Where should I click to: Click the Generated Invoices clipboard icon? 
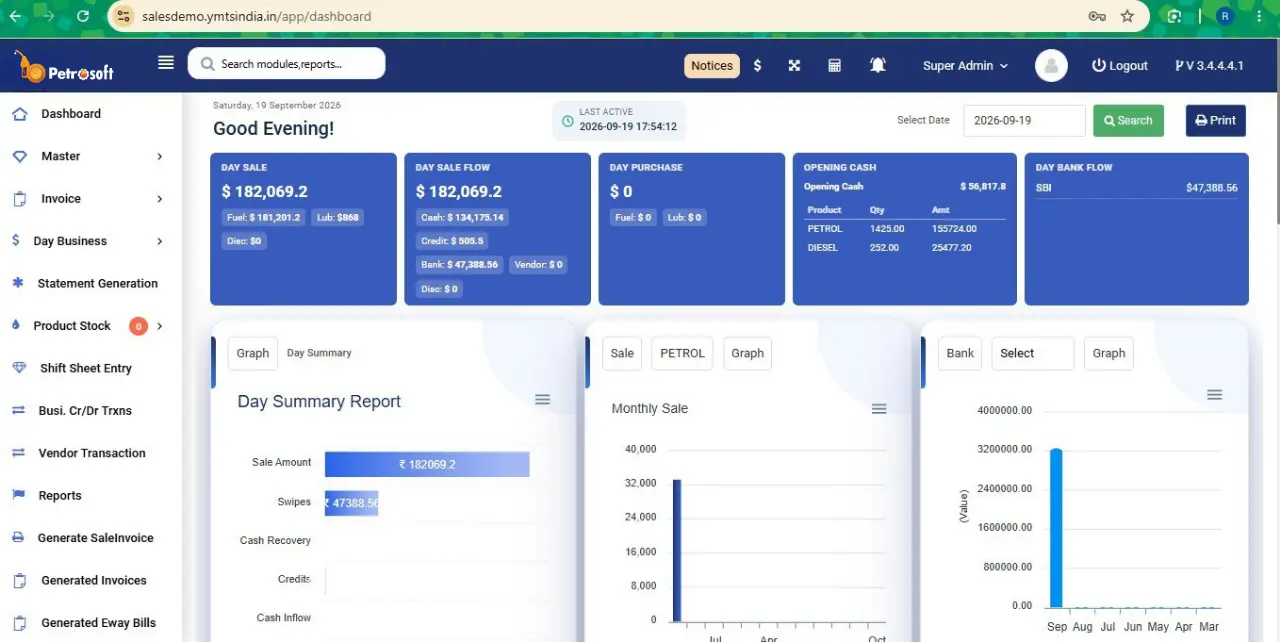pos(19,581)
